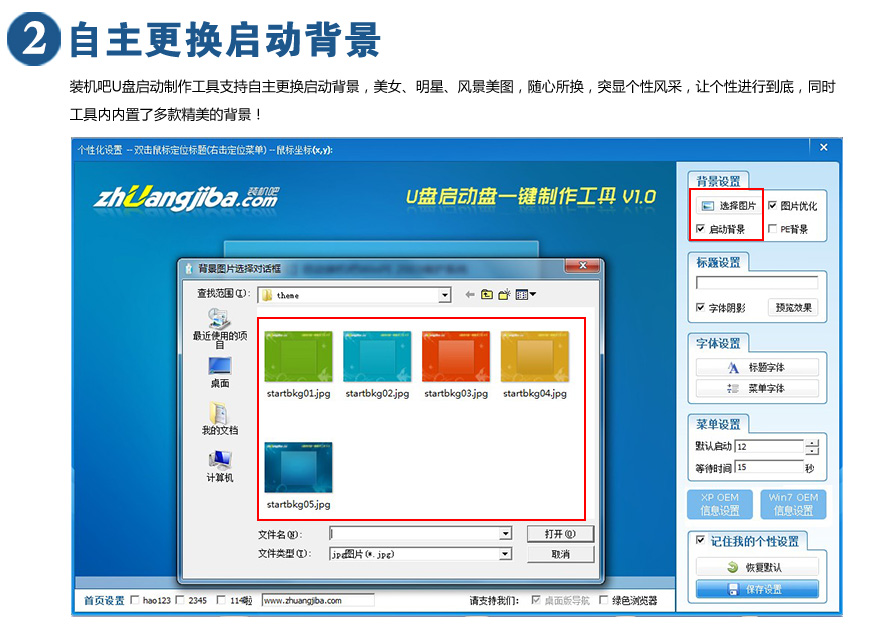Create a new folder in dialog

(x=505, y=295)
